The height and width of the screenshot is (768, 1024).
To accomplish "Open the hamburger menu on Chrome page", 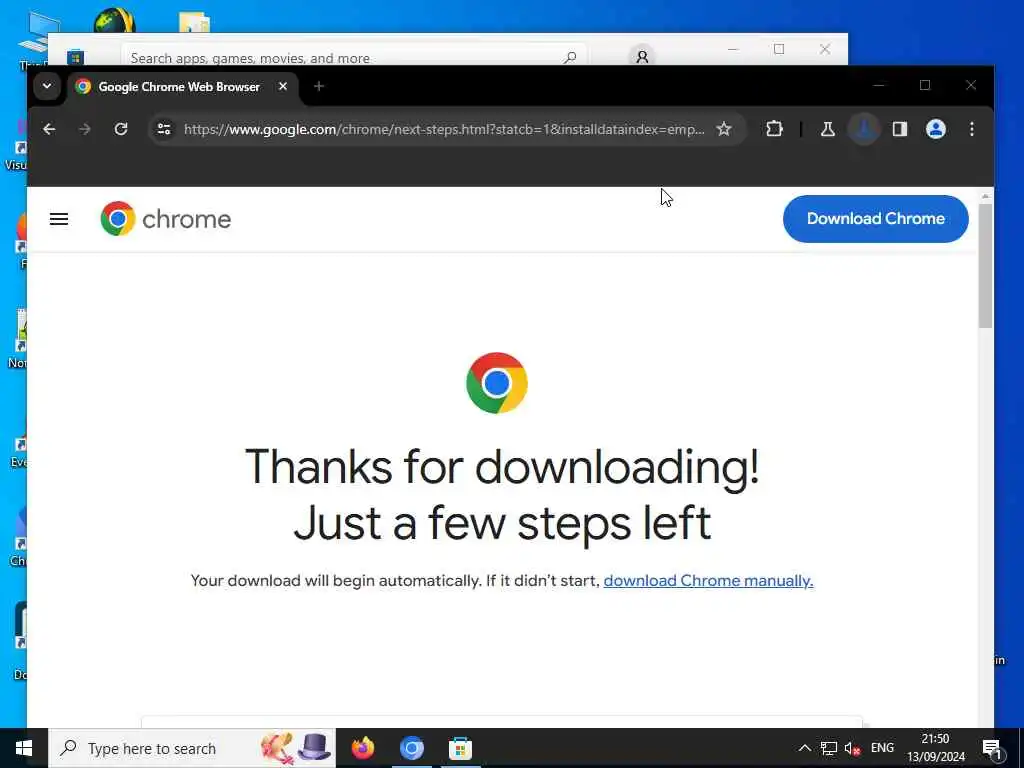I will click(x=59, y=219).
